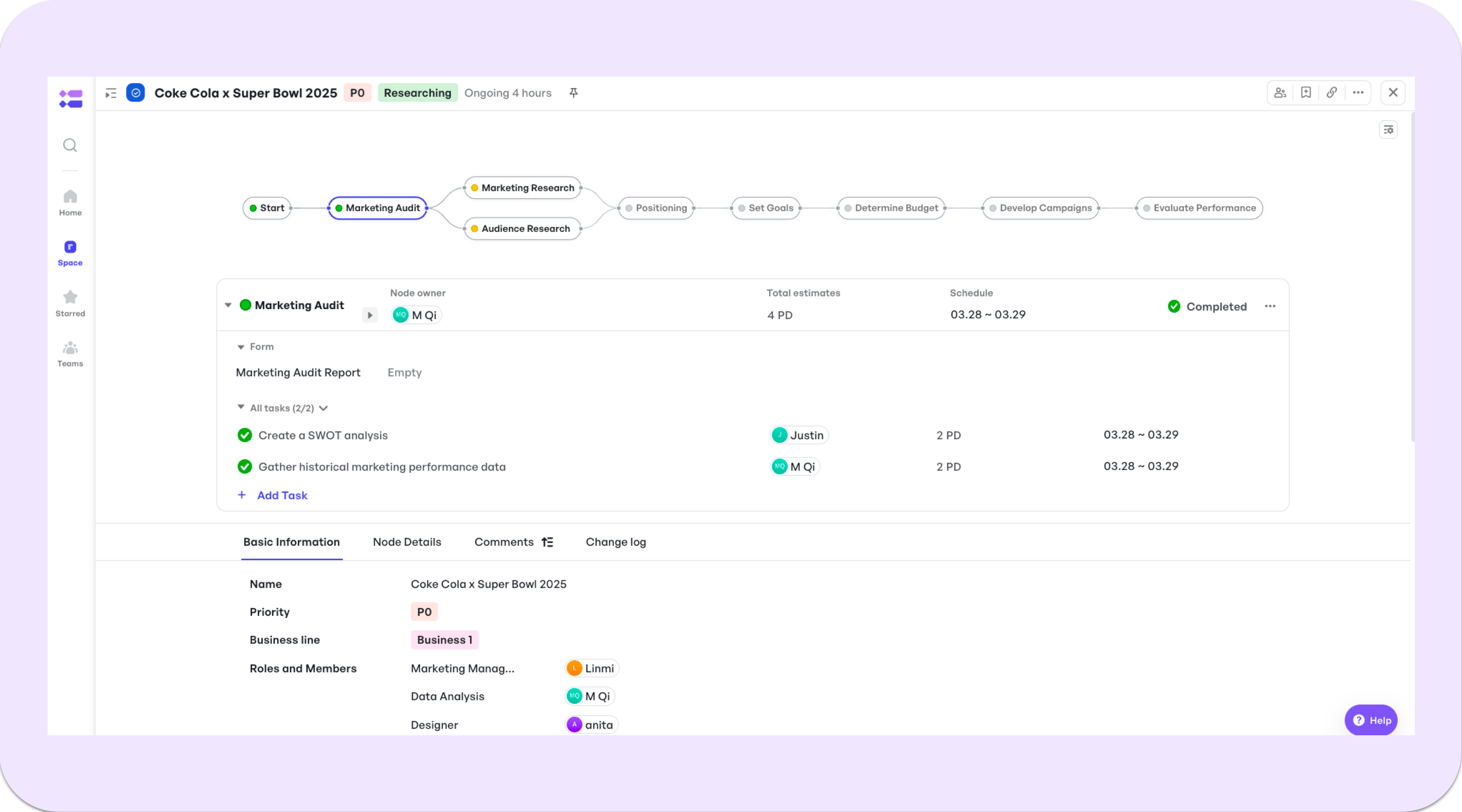
Task: Edit the node schedule 03.28 ~ 03.29
Action: click(x=988, y=314)
